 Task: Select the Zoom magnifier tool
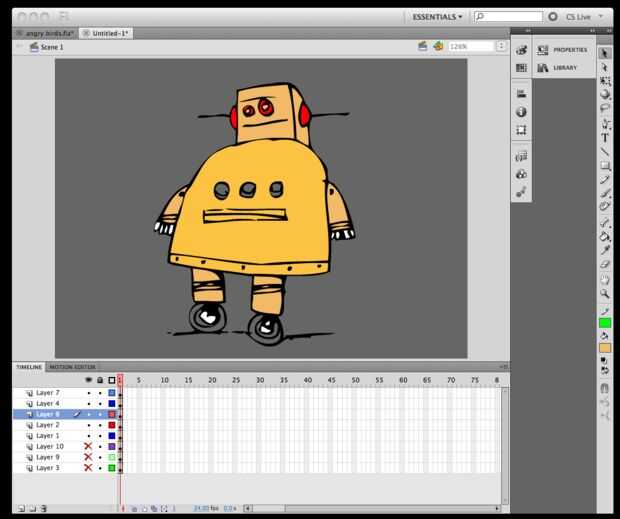[x=605, y=294]
